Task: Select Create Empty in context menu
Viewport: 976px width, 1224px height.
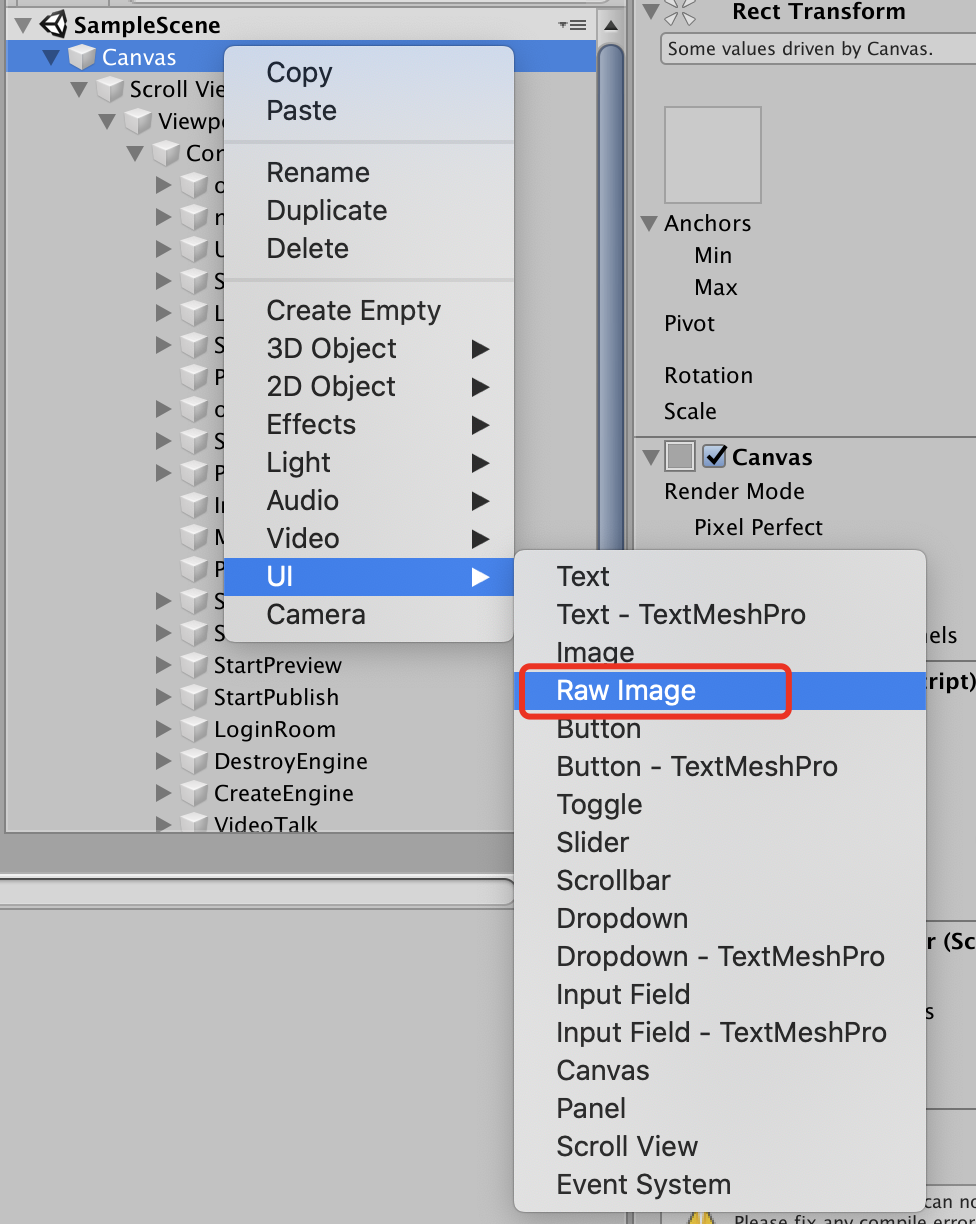Action: pos(353,310)
